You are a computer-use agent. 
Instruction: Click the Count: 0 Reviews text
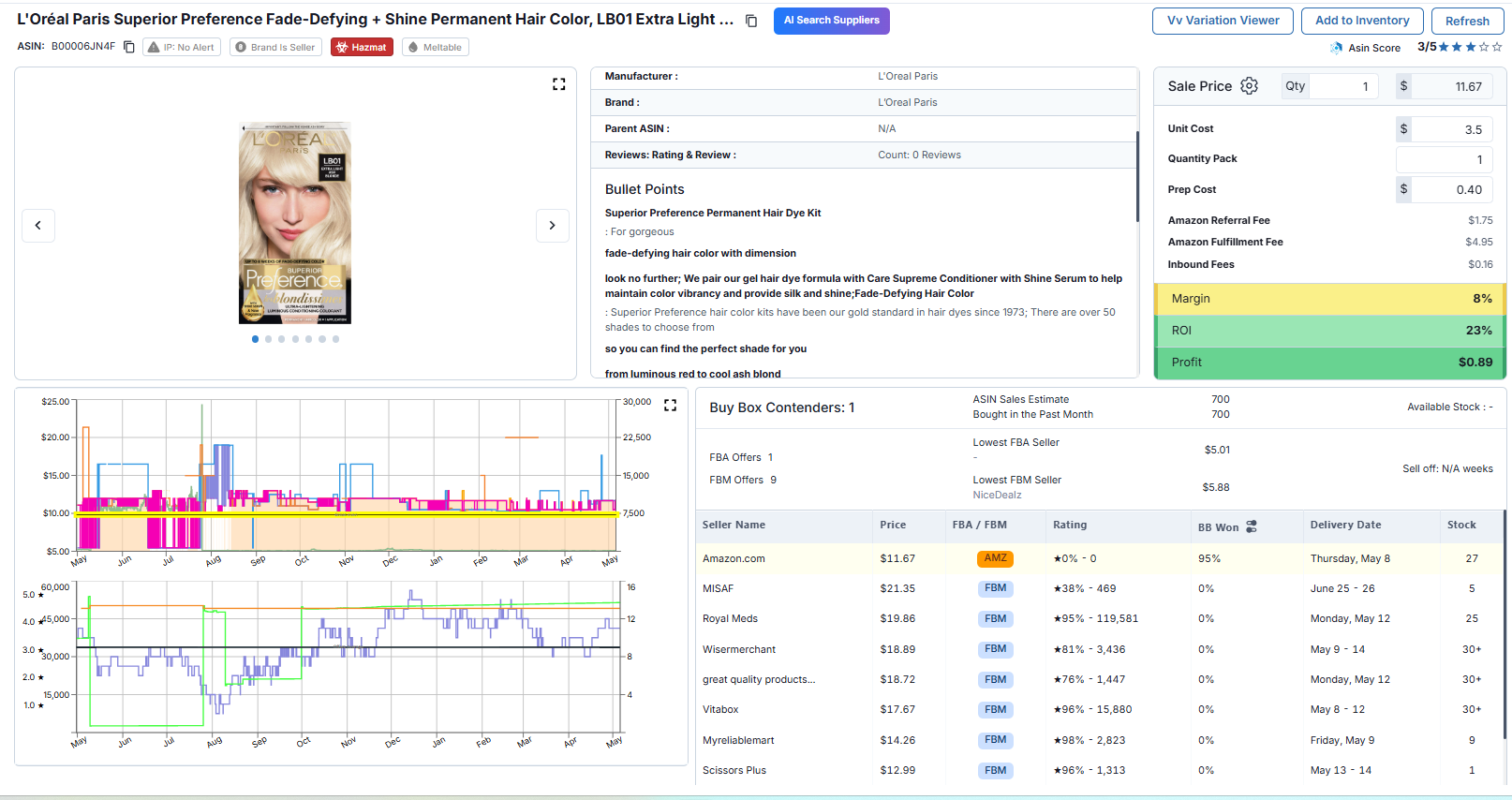click(x=919, y=156)
